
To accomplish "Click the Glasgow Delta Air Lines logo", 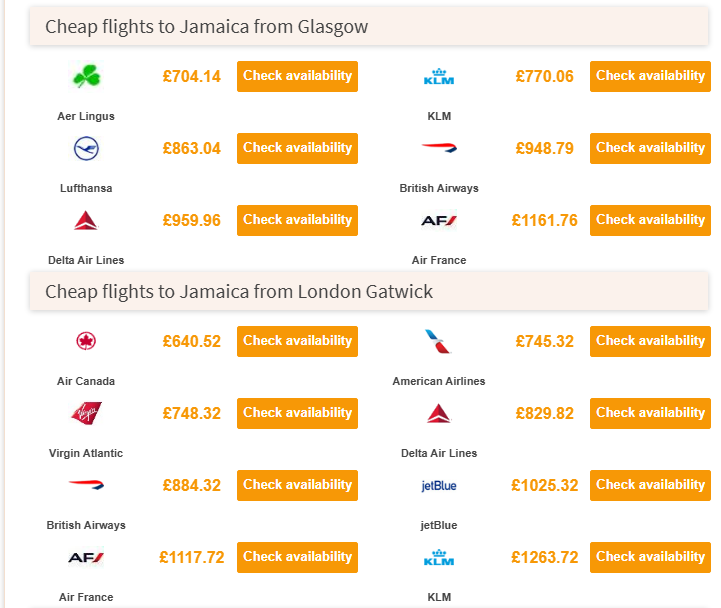I will 86,220.
